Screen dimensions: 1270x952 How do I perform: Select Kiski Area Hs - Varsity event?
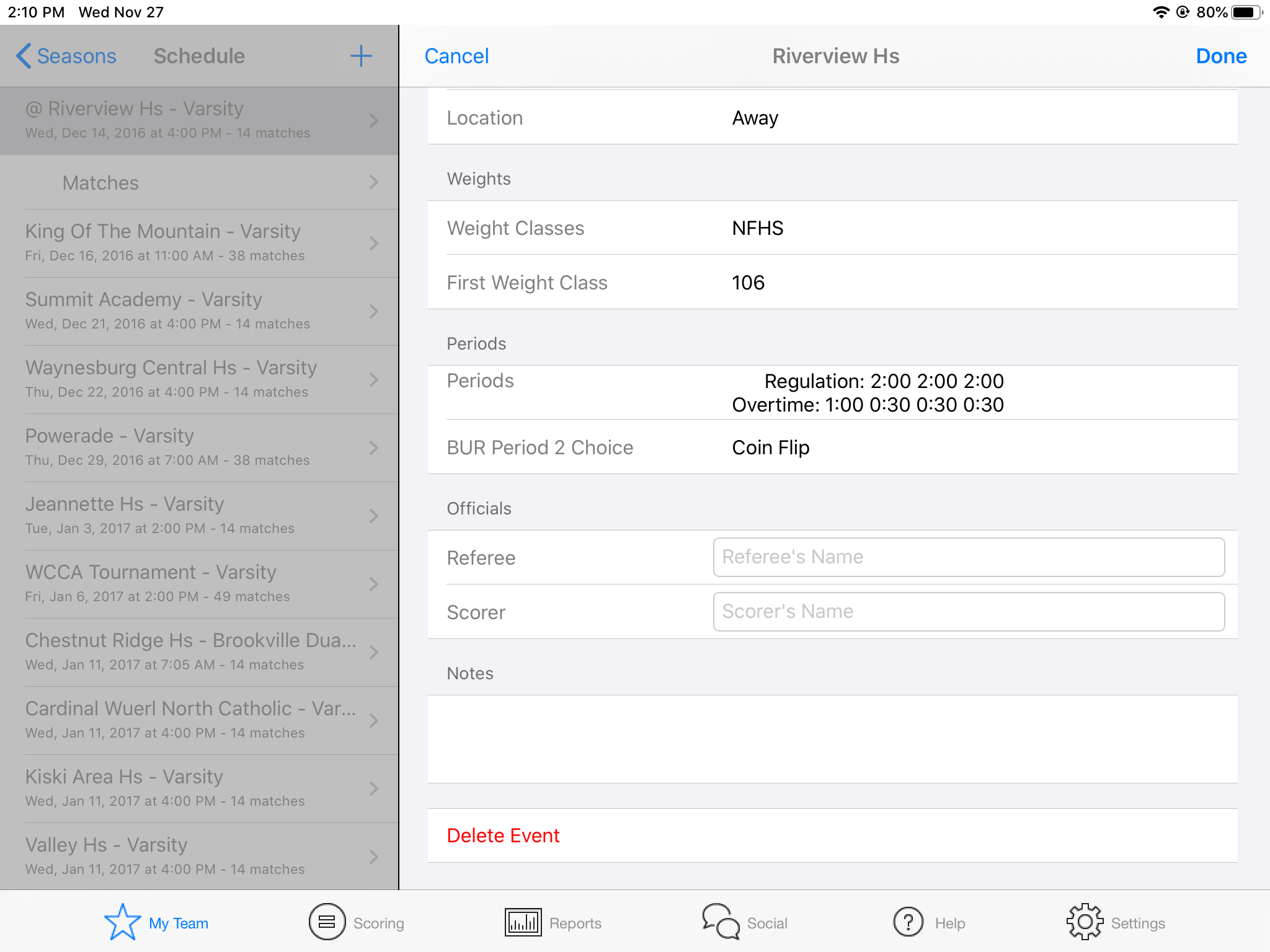(199, 788)
